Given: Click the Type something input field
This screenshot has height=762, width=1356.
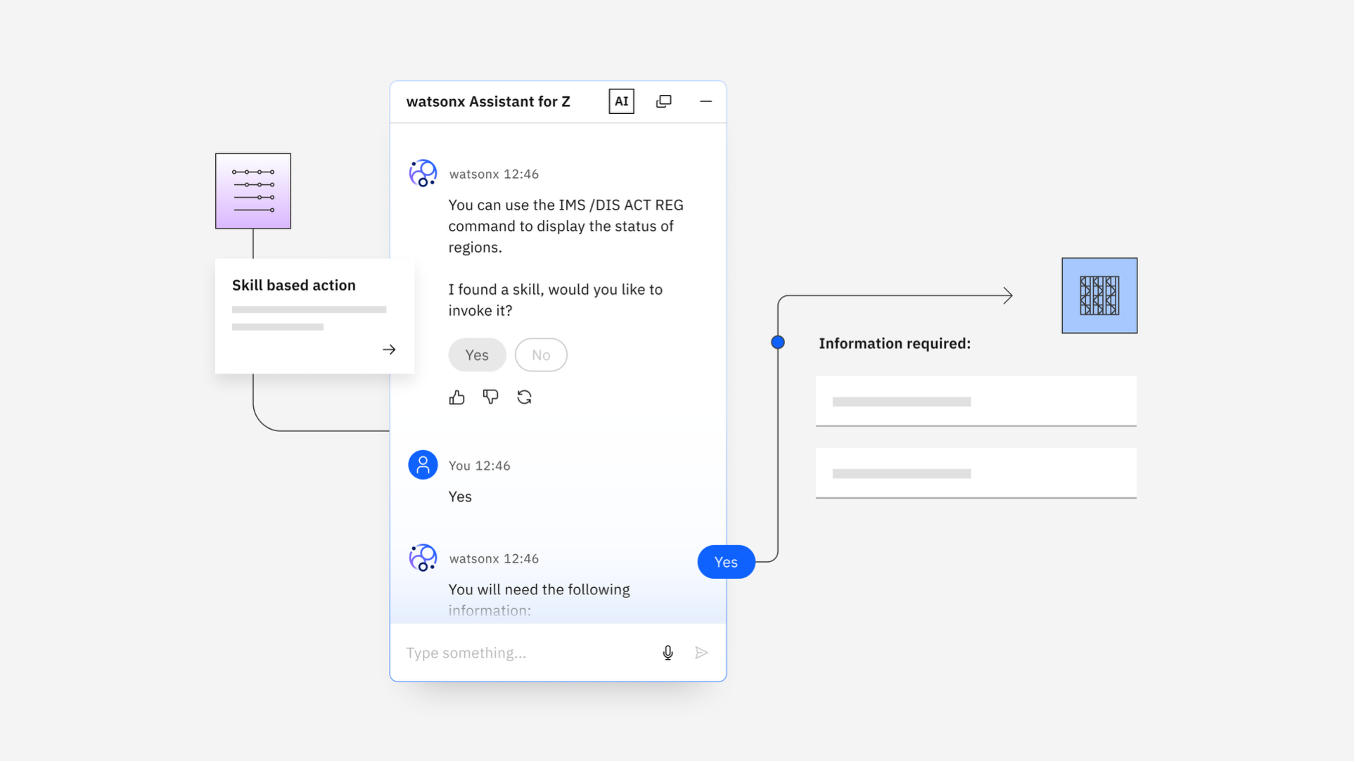Looking at the screenshot, I should pyautogui.click(x=520, y=652).
